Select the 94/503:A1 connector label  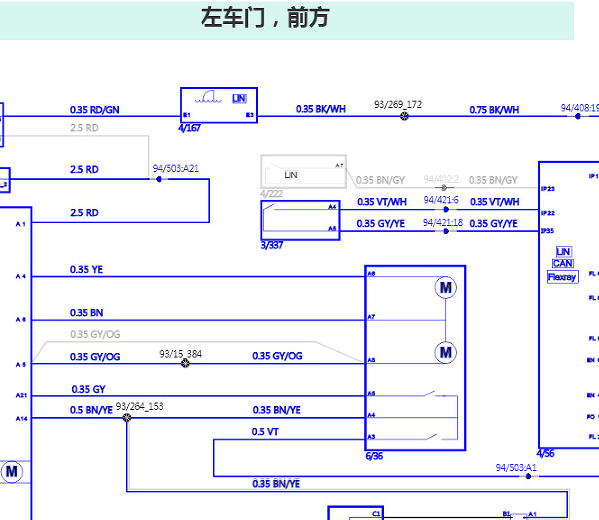tap(516, 468)
